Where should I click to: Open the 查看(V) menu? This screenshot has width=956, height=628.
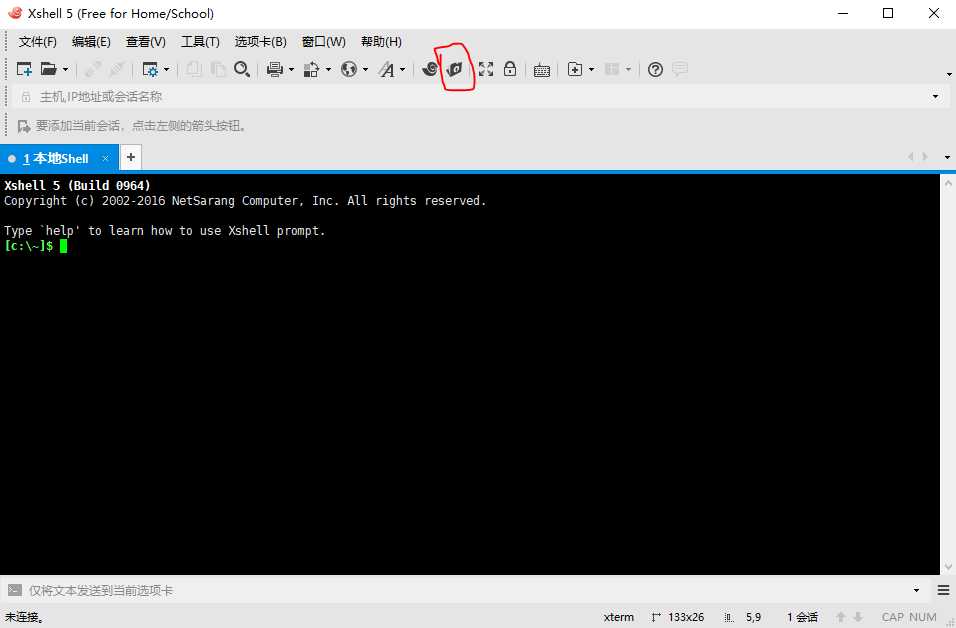tap(146, 41)
